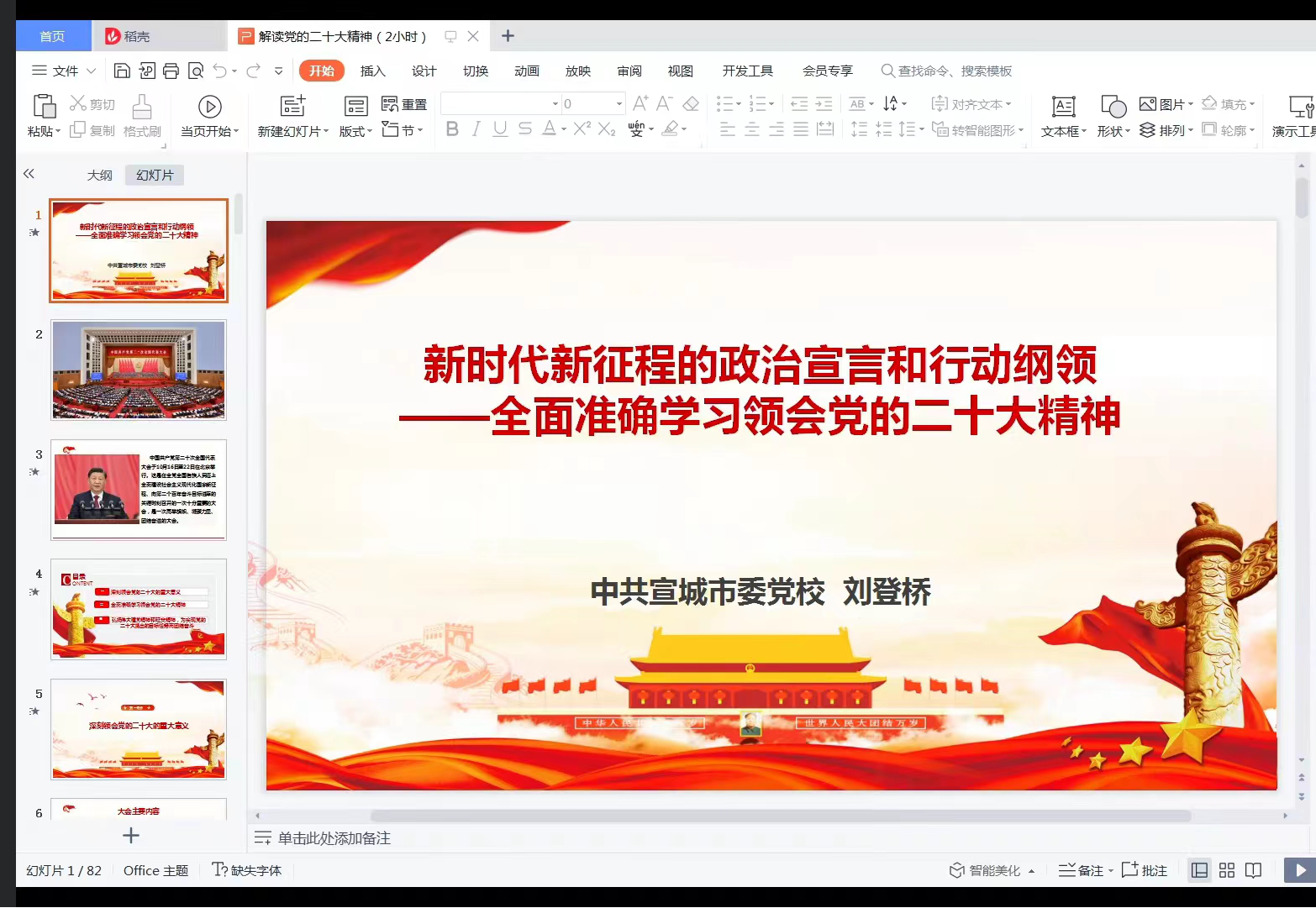Open the 插入 ribbon tab
Viewport: 1316px width, 908px height.
(x=372, y=71)
